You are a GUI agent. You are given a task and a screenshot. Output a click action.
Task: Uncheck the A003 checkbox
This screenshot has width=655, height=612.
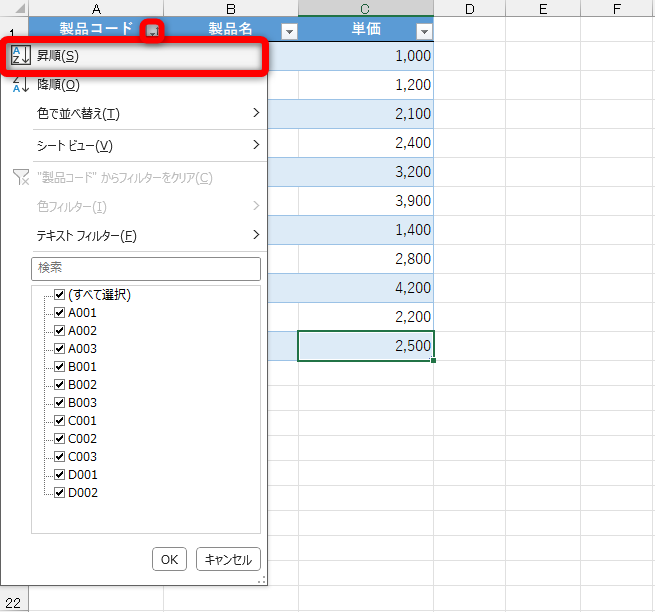click(x=59, y=348)
